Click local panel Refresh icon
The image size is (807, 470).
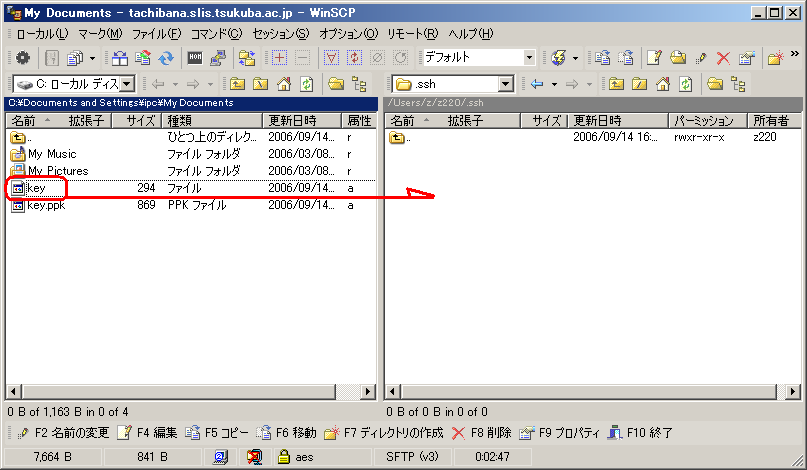pos(307,84)
